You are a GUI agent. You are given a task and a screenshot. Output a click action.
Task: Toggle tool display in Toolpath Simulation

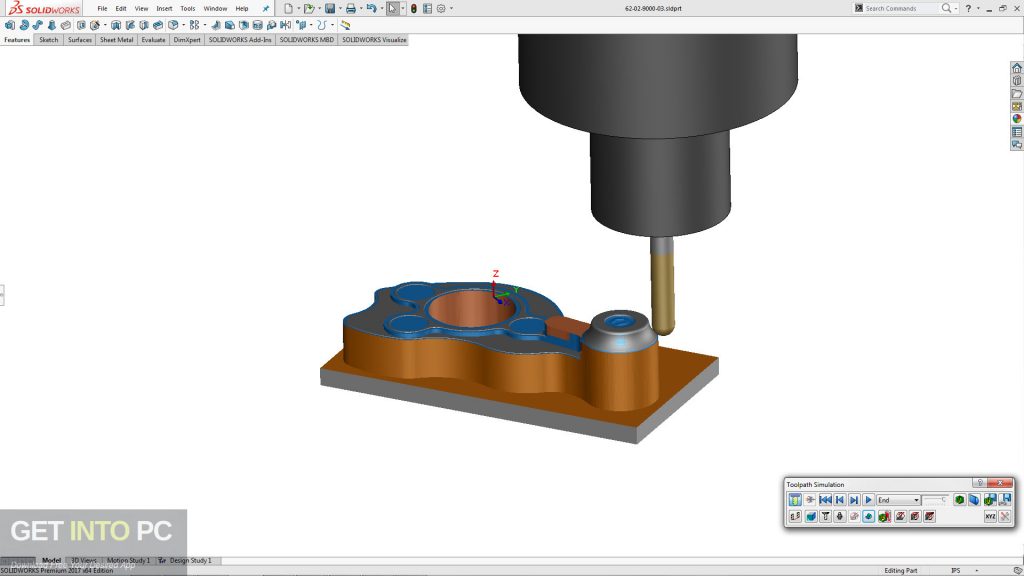(825, 516)
